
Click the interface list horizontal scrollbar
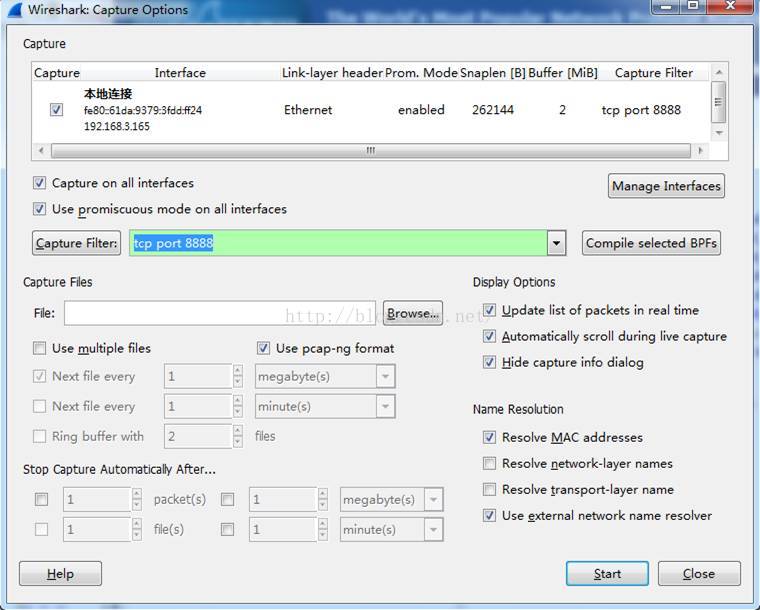click(x=371, y=151)
